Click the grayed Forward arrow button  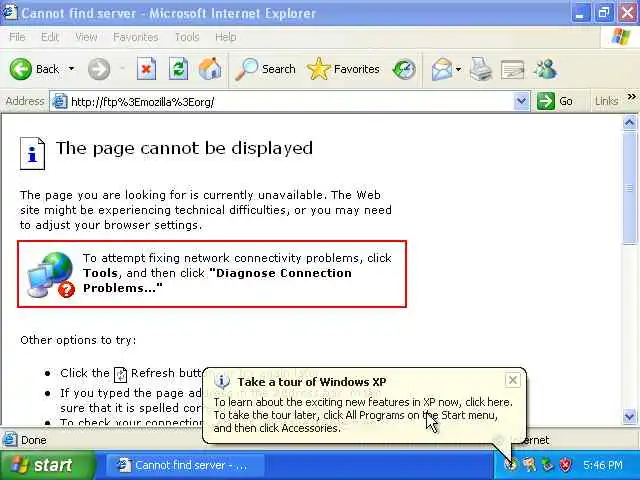[99, 69]
